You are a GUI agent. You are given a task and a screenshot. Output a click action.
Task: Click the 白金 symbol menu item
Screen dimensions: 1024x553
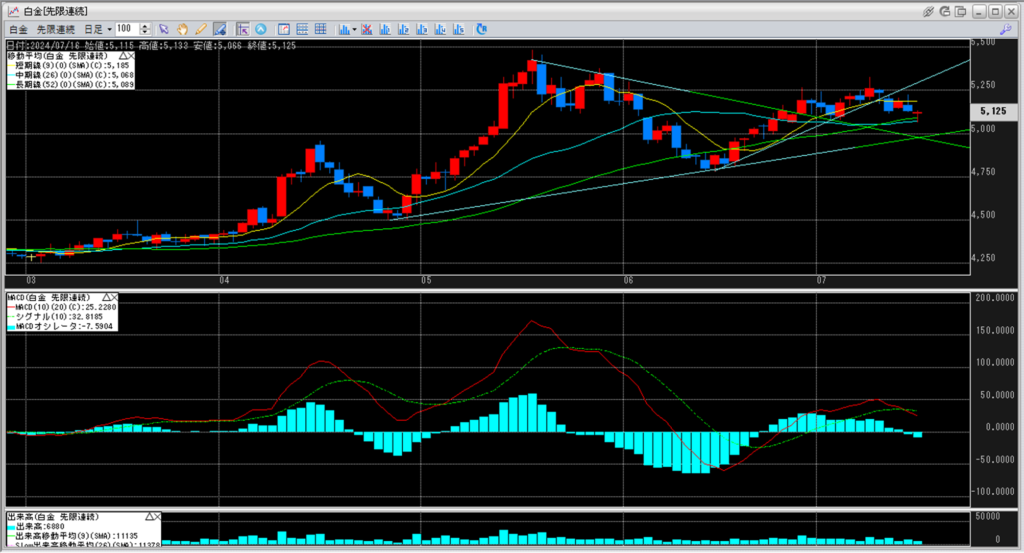point(18,29)
